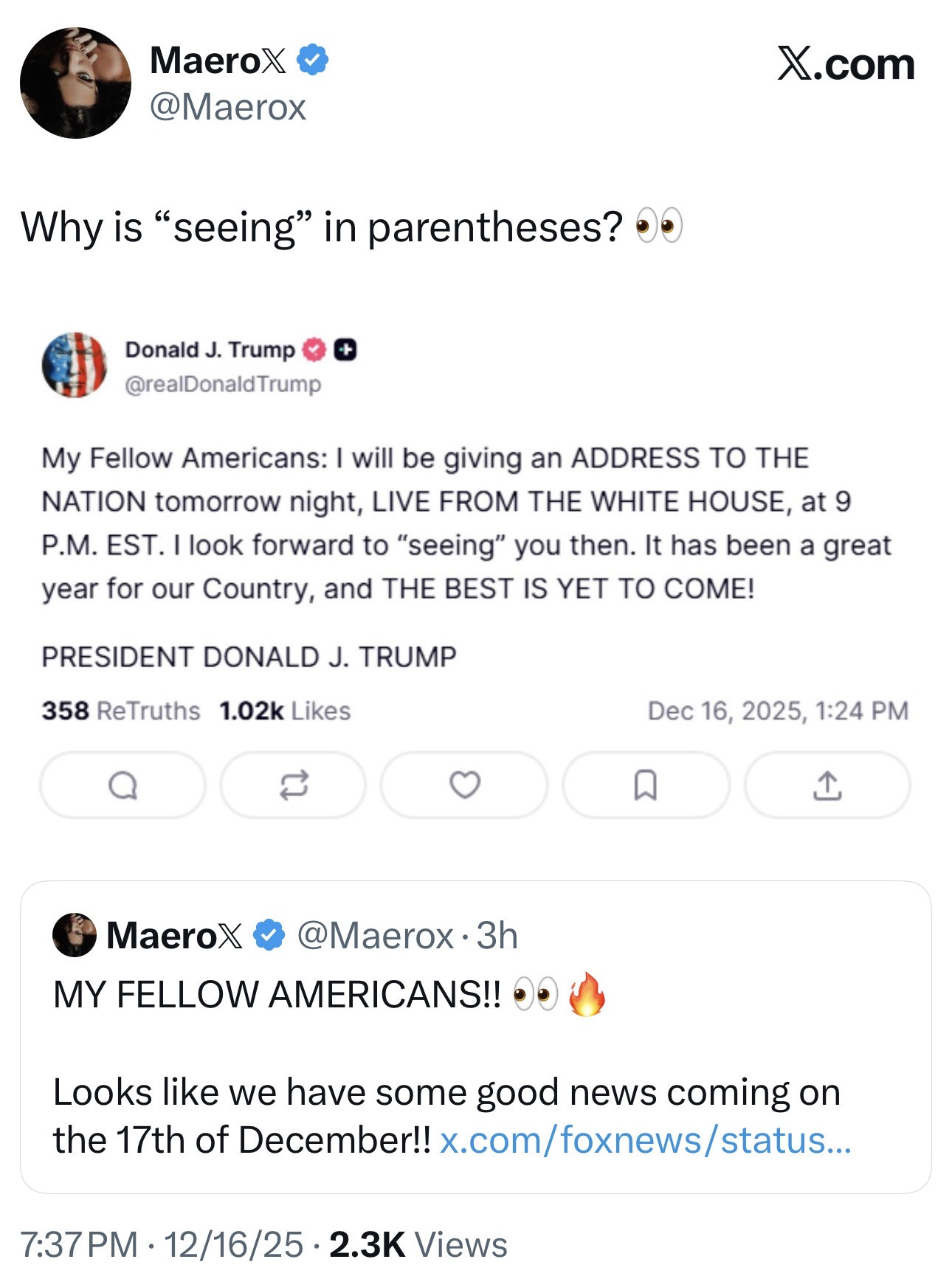952x1276 pixels.
Task: Click the @Maerox handle under profile name
Action: [227, 108]
